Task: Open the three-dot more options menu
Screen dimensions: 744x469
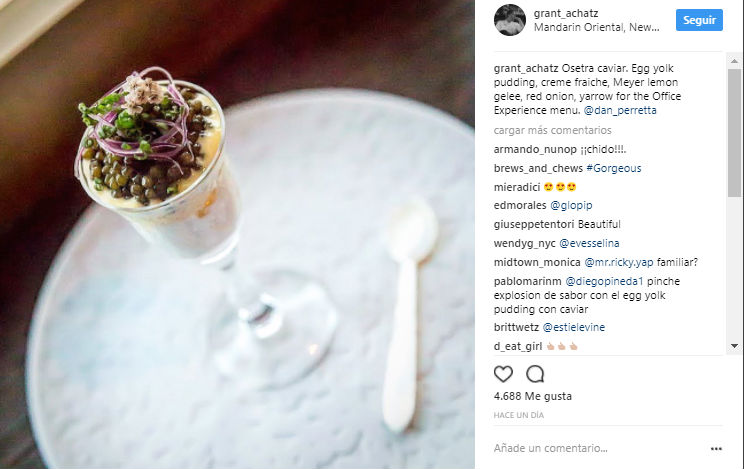Action: click(716, 449)
